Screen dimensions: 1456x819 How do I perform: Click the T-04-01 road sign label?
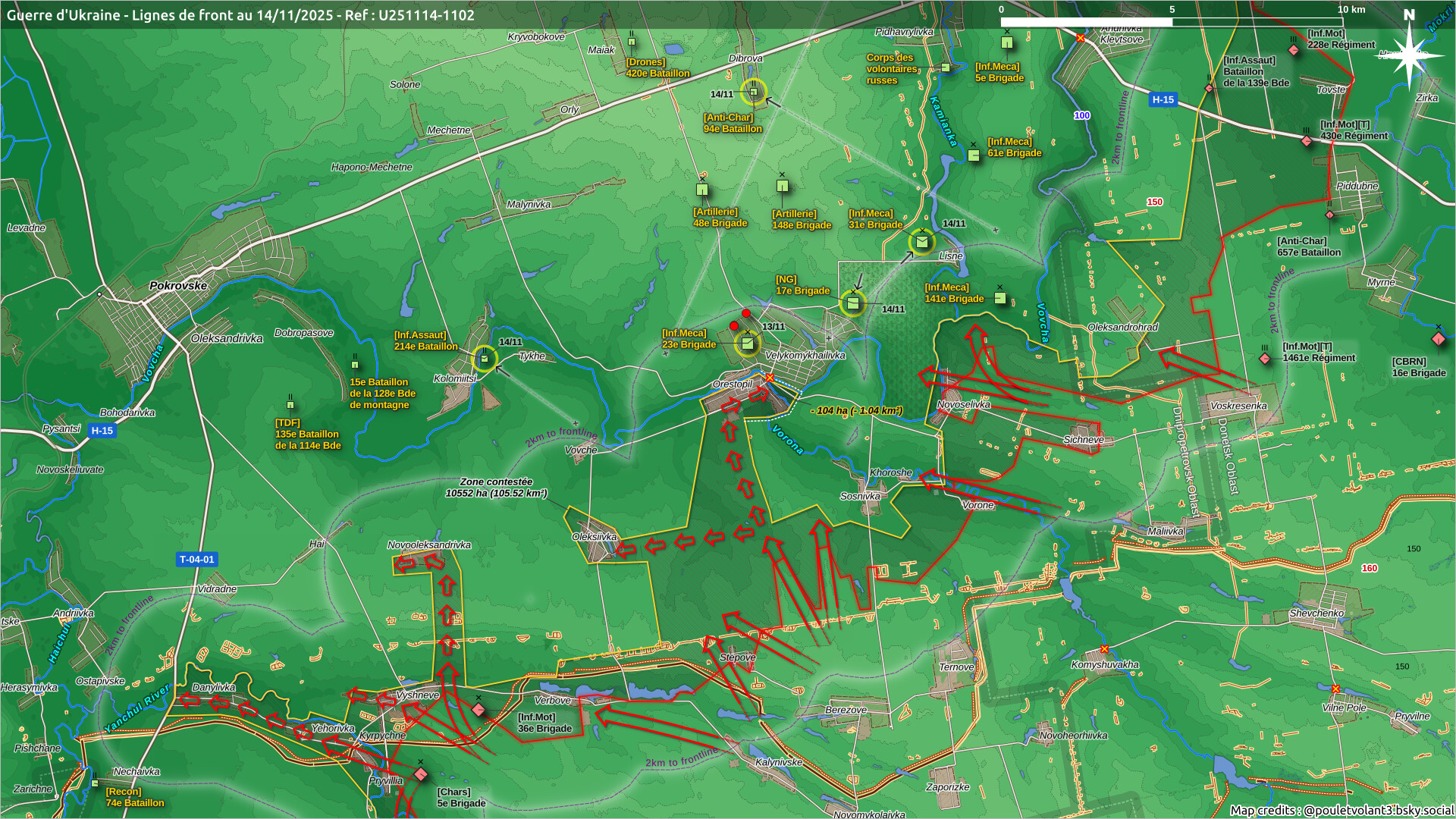tap(197, 560)
